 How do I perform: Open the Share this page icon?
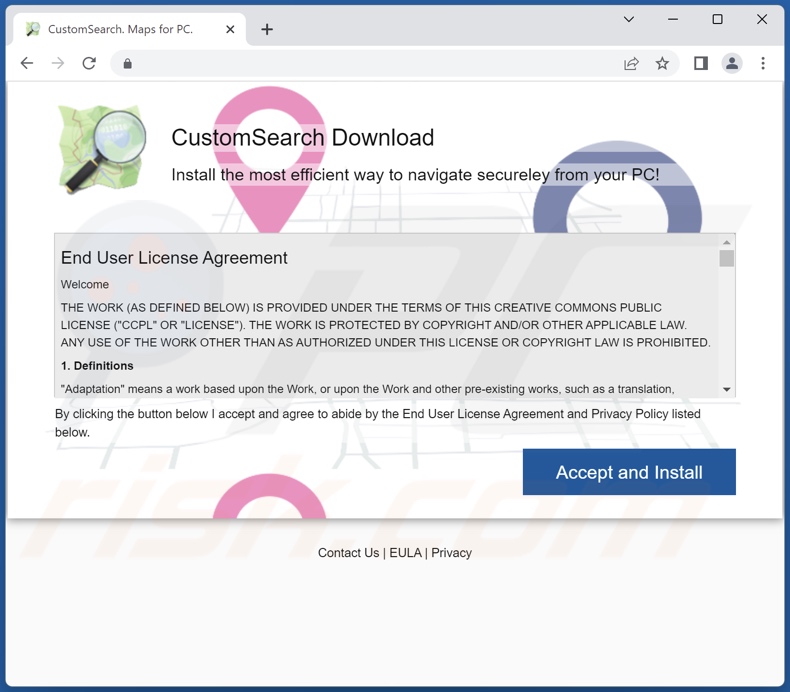point(631,63)
